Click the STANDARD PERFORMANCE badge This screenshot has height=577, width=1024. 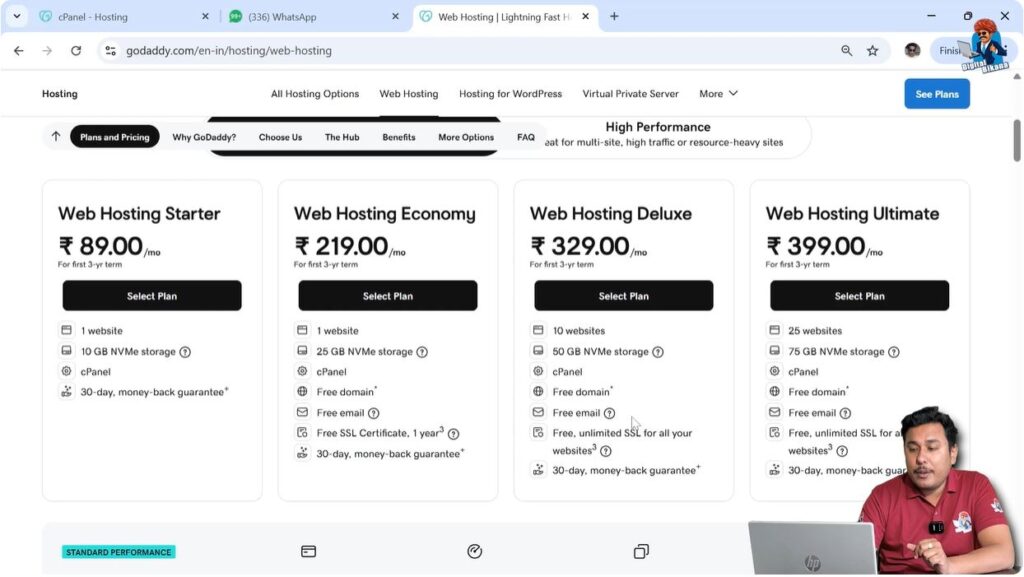click(x=119, y=552)
